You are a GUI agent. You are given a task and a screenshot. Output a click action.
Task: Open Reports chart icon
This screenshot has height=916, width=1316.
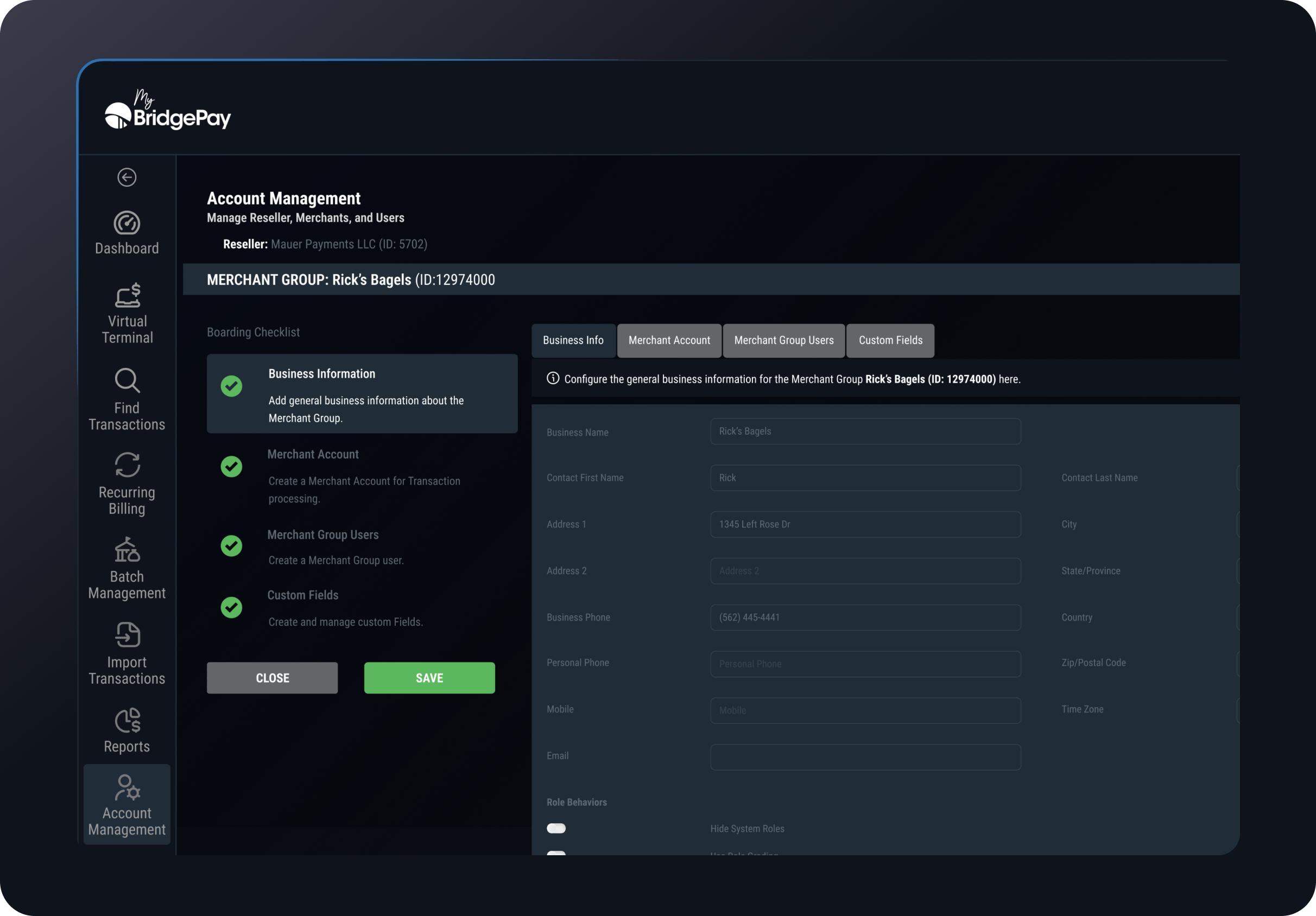(127, 720)
